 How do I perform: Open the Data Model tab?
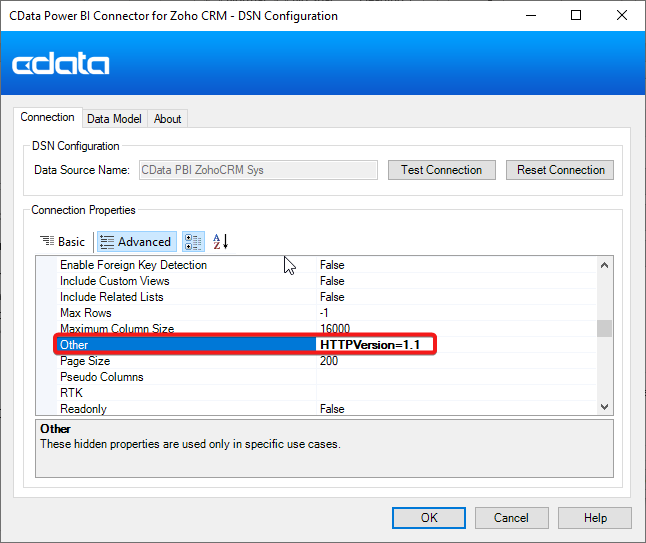pos(114,119)
